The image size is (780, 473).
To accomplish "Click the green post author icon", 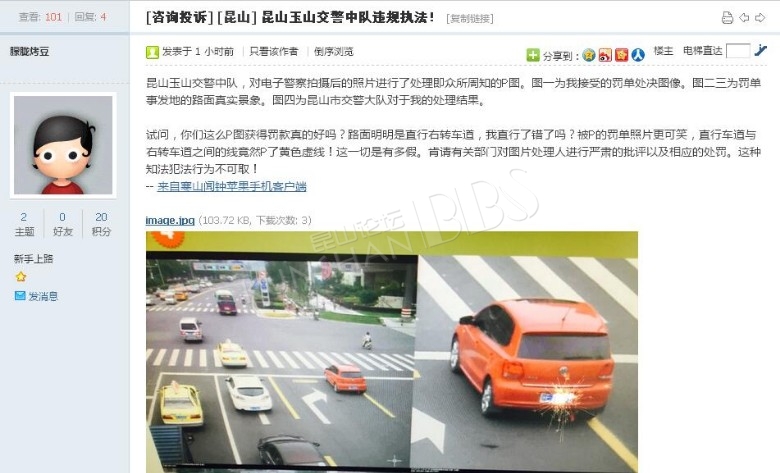I will (152, 52).
